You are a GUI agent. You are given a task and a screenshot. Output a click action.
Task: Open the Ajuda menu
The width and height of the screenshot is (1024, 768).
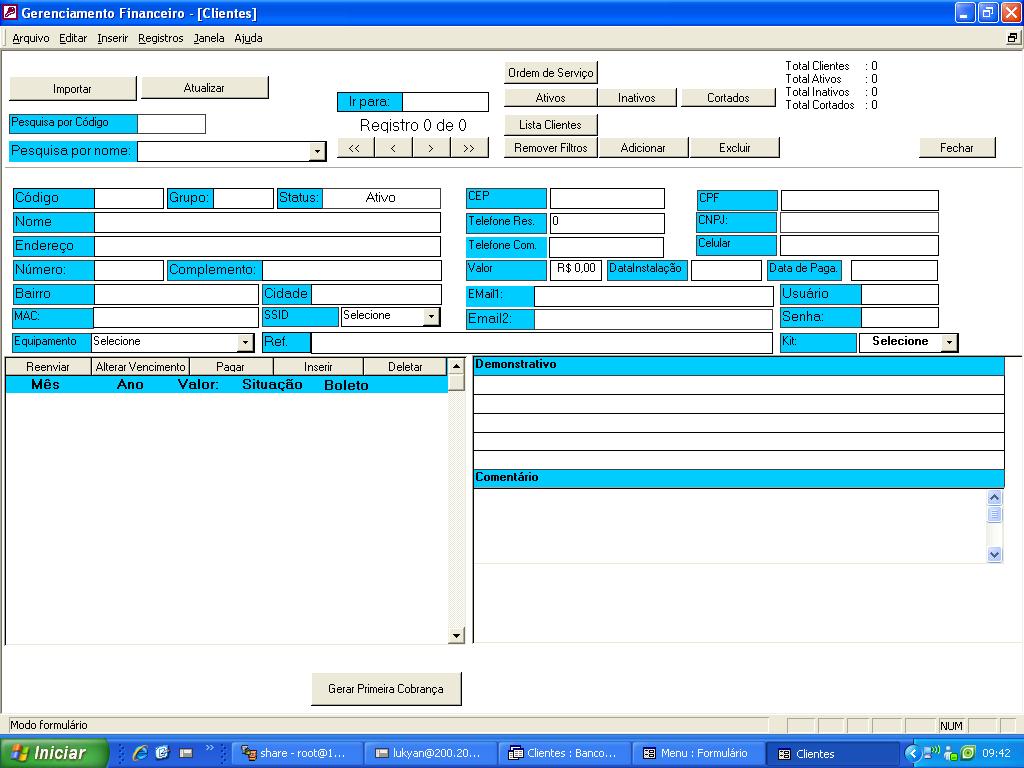click(248, 39)
